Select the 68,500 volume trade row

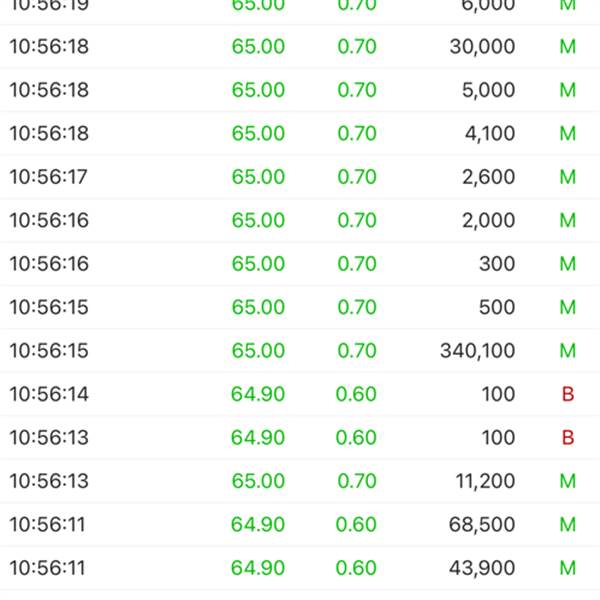[300, 525]
